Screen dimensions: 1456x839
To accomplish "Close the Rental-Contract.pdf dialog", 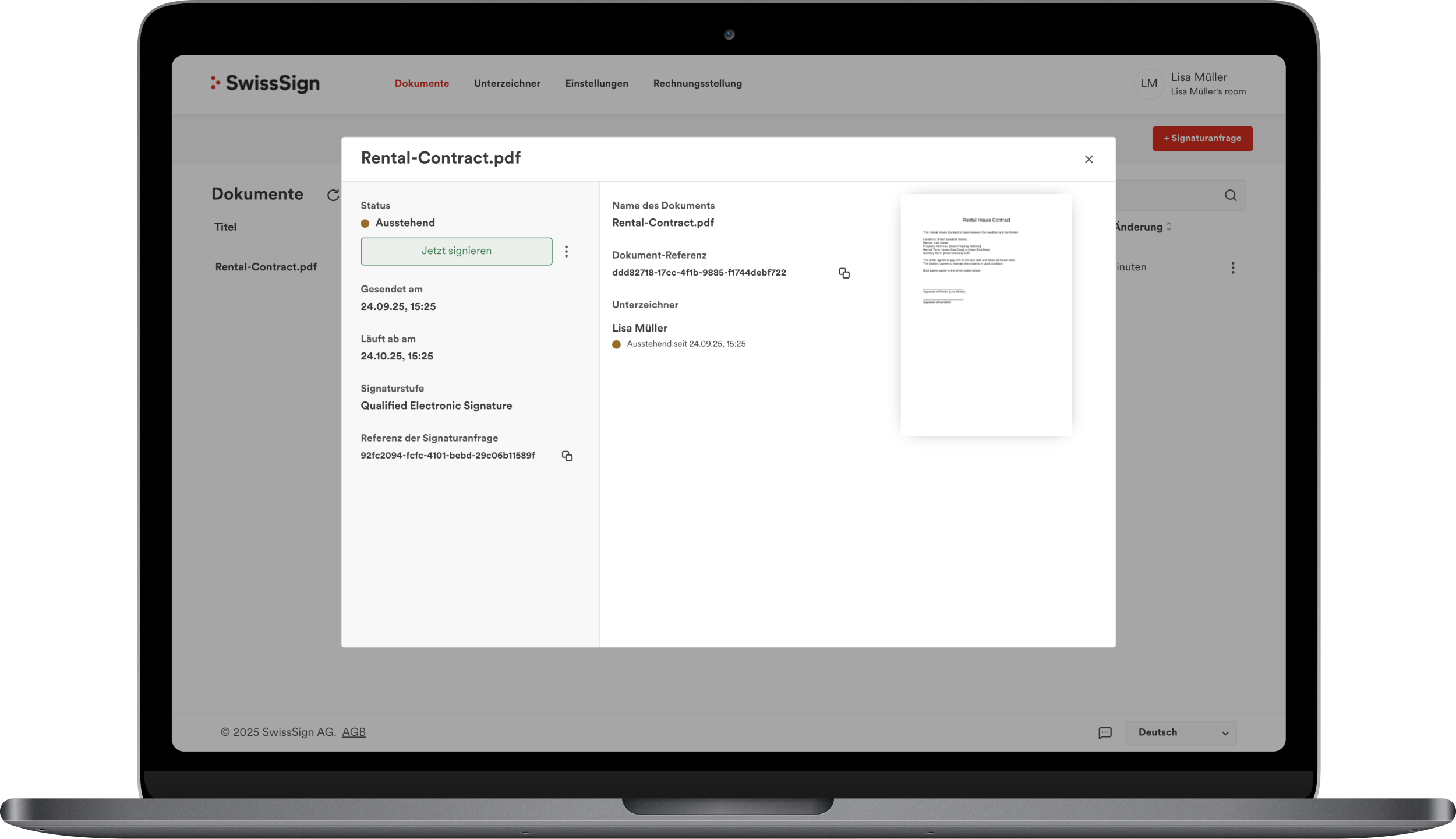I will pos(1089,159).
